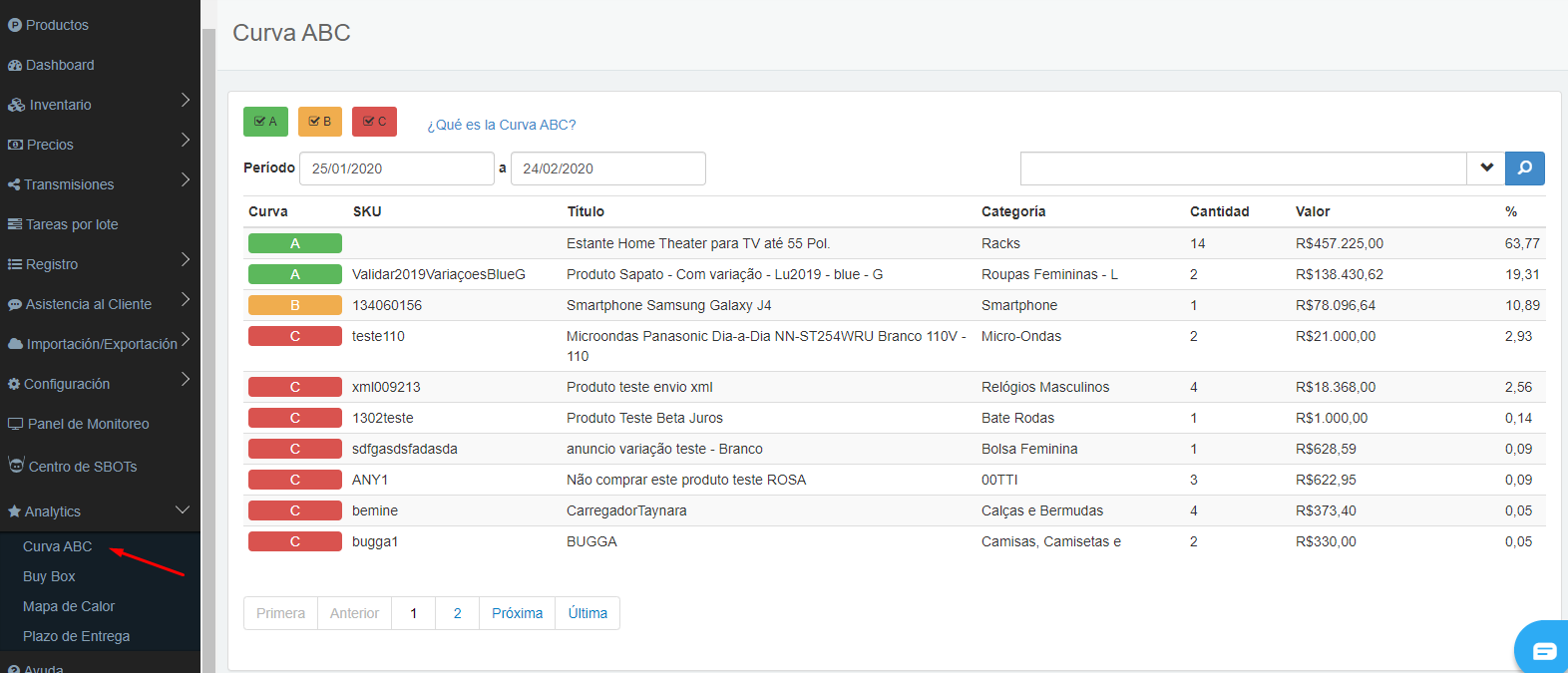Click the SKU column header
Screen dimensions: 1568x673
pyautogui.click(x=367, y=211)
